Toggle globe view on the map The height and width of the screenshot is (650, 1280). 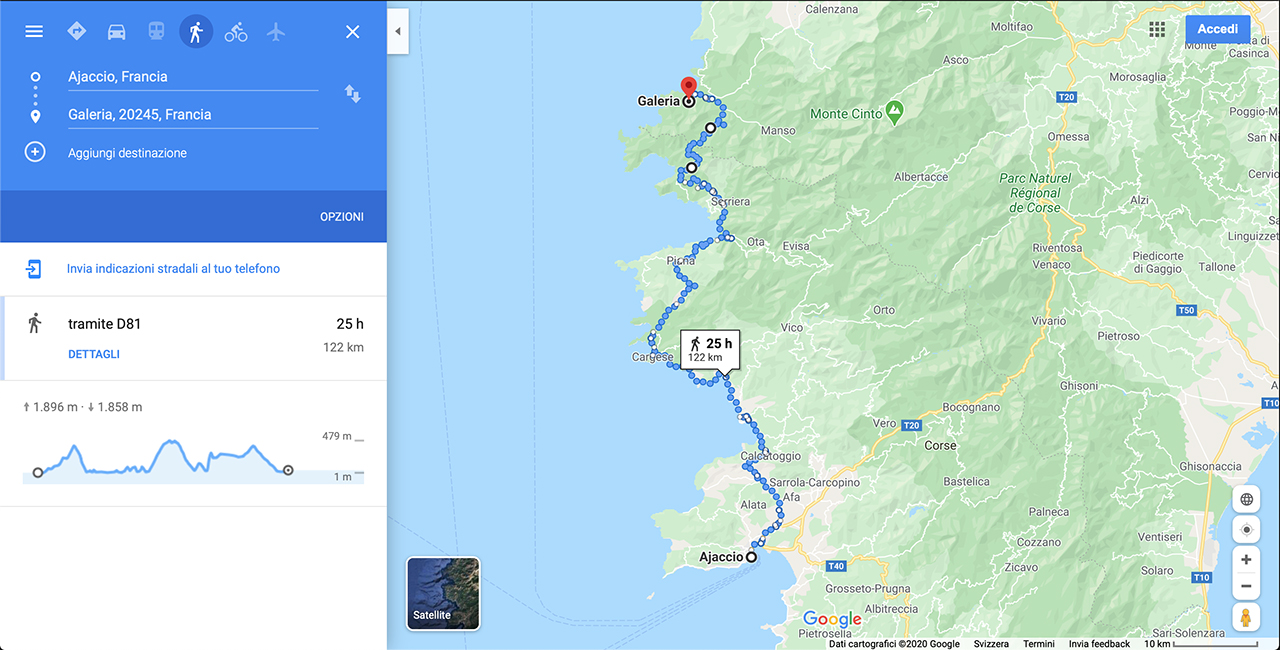1246,499
